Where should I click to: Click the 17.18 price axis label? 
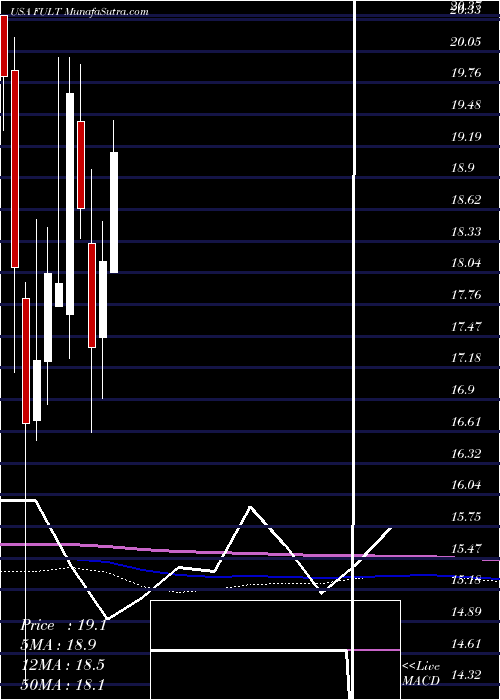[x=466, y=358]
